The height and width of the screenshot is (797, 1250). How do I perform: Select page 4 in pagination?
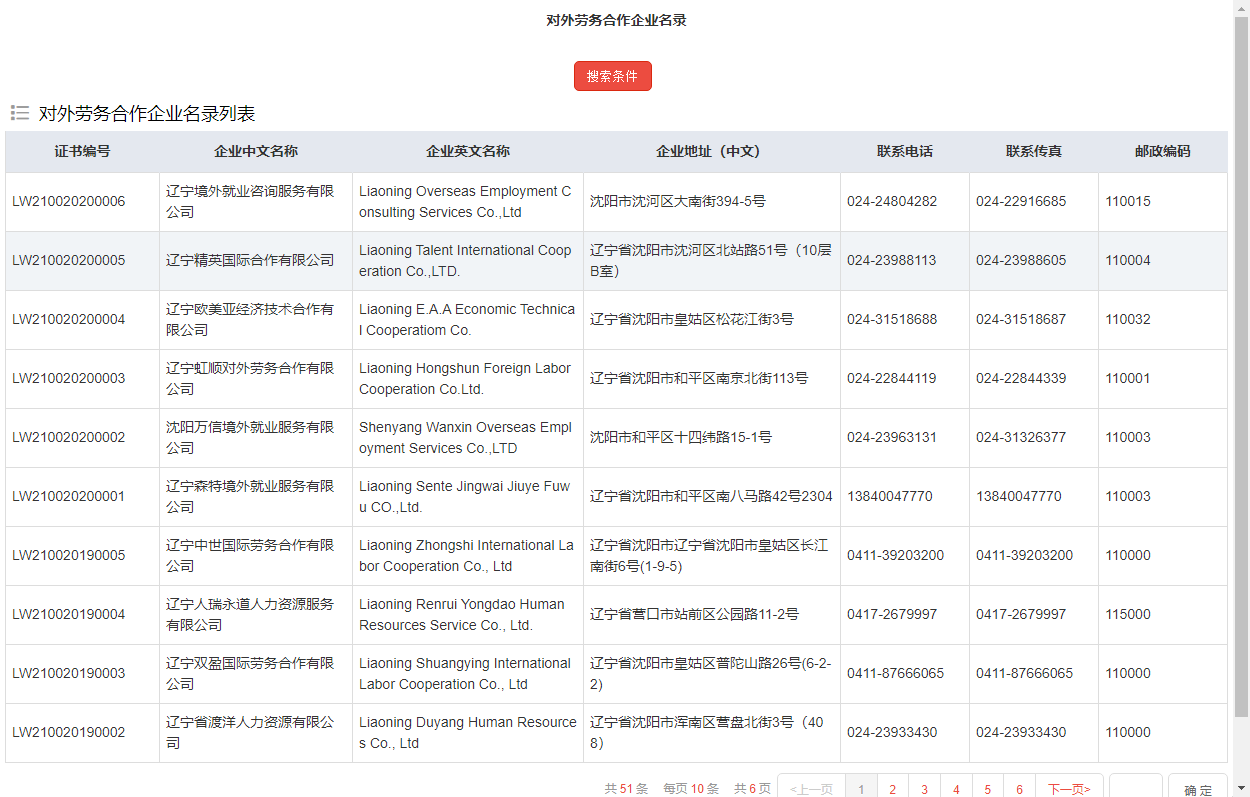(956, 789)
